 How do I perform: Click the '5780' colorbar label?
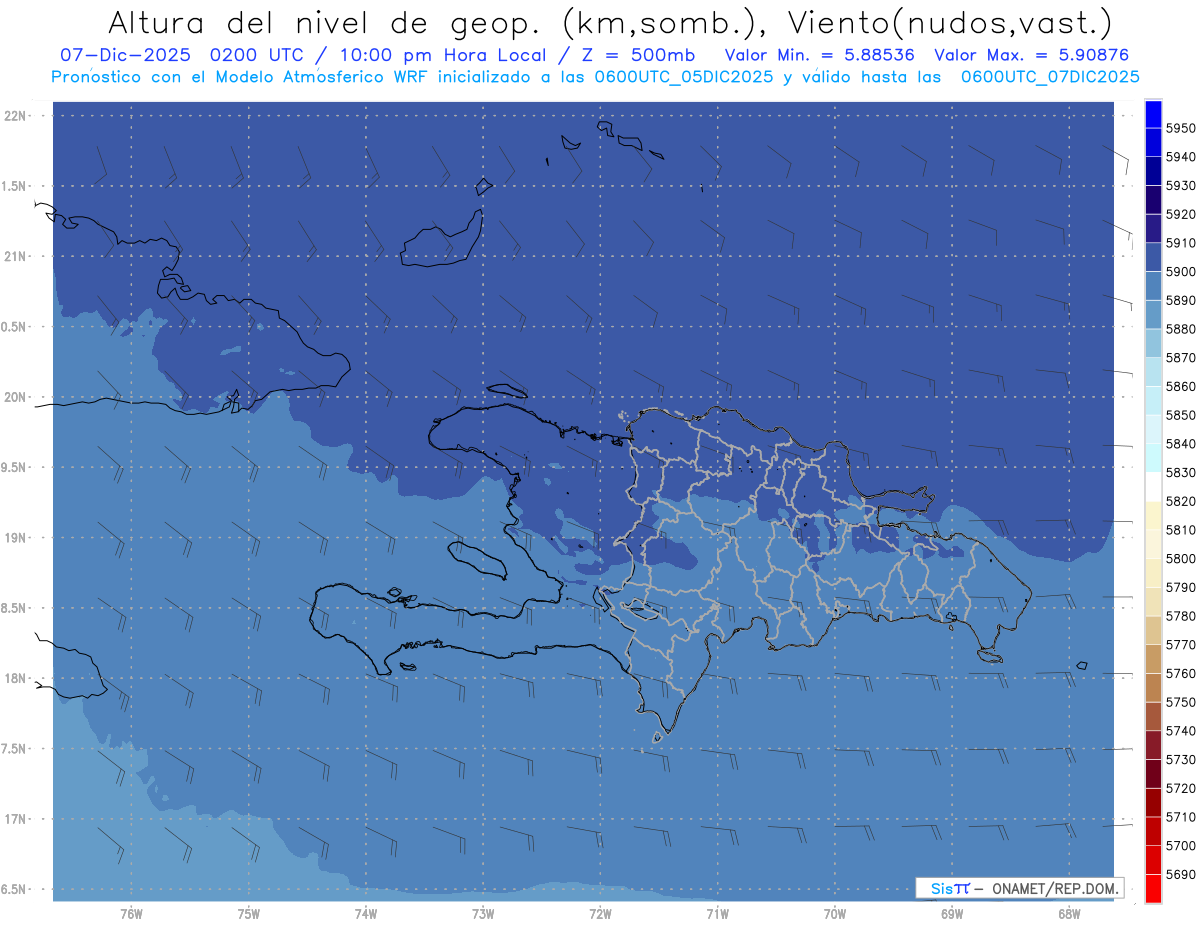1180,616
